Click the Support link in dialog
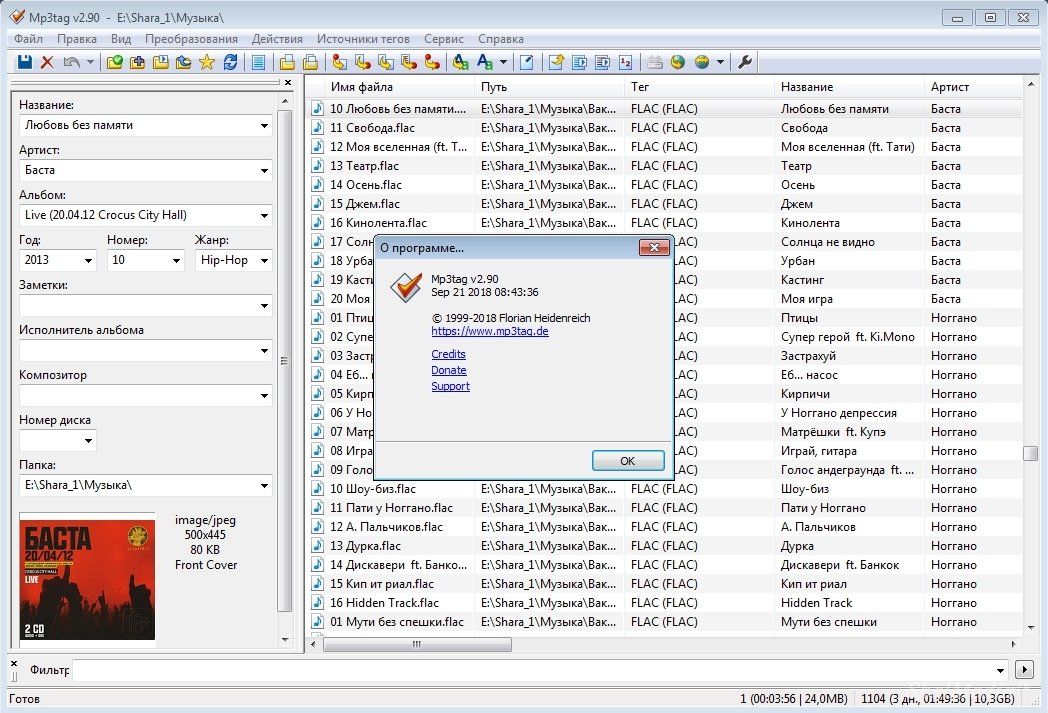Viewport: 1048px width, 713px height. 450,386
